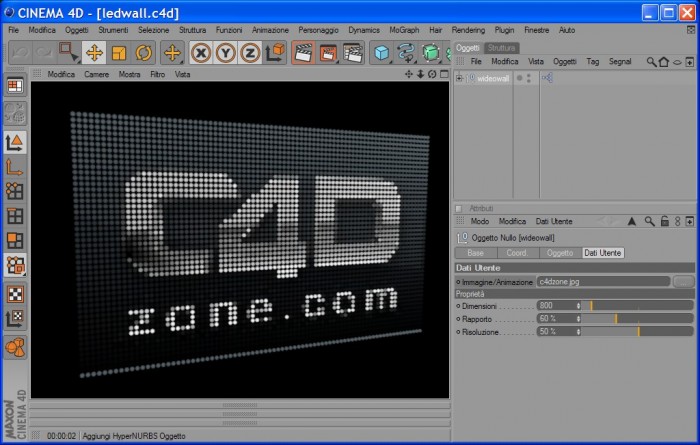Image resolution: width=700 pixels, height=445 pixels.
Task: Toggle viewport maximize icon
Action: (444, 74)
